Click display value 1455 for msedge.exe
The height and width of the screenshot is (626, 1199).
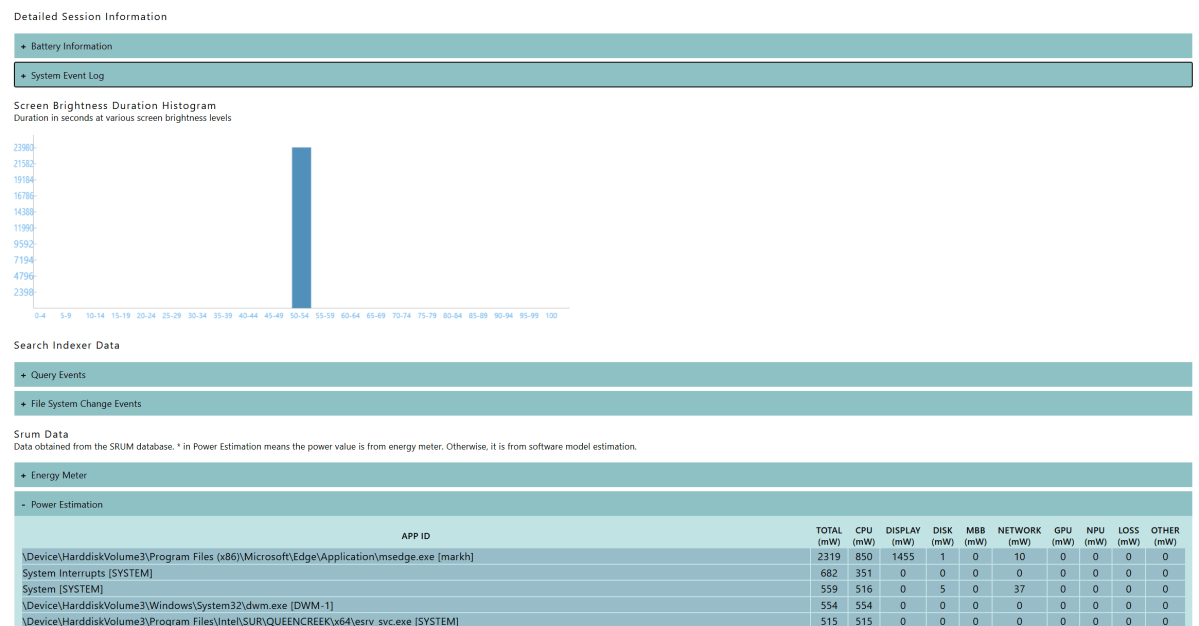(903, 556)
